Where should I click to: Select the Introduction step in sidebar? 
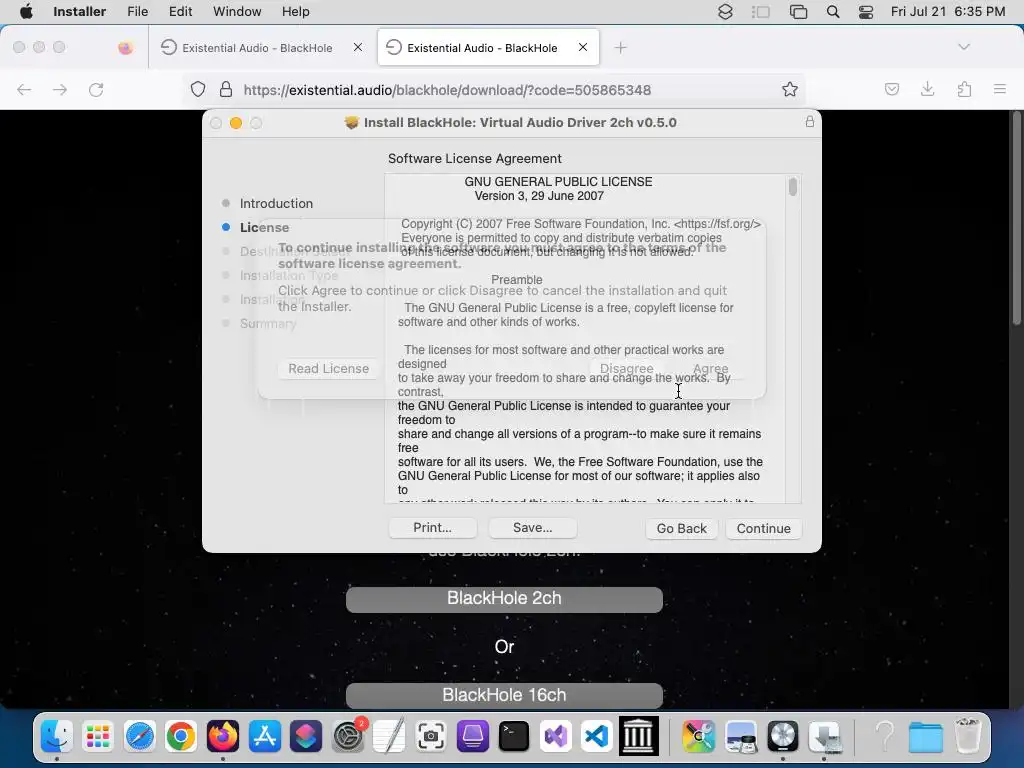276,203
